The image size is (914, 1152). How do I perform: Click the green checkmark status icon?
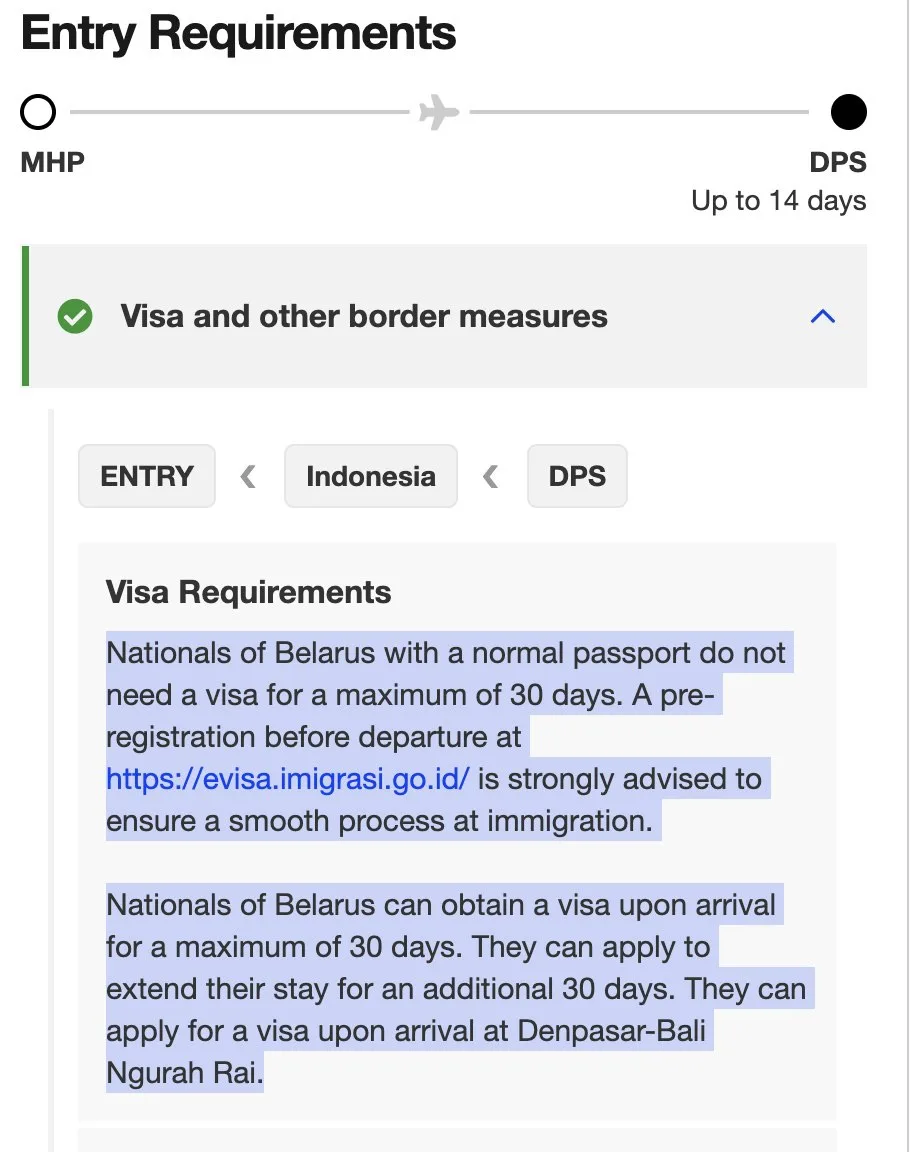pos(75,317)
